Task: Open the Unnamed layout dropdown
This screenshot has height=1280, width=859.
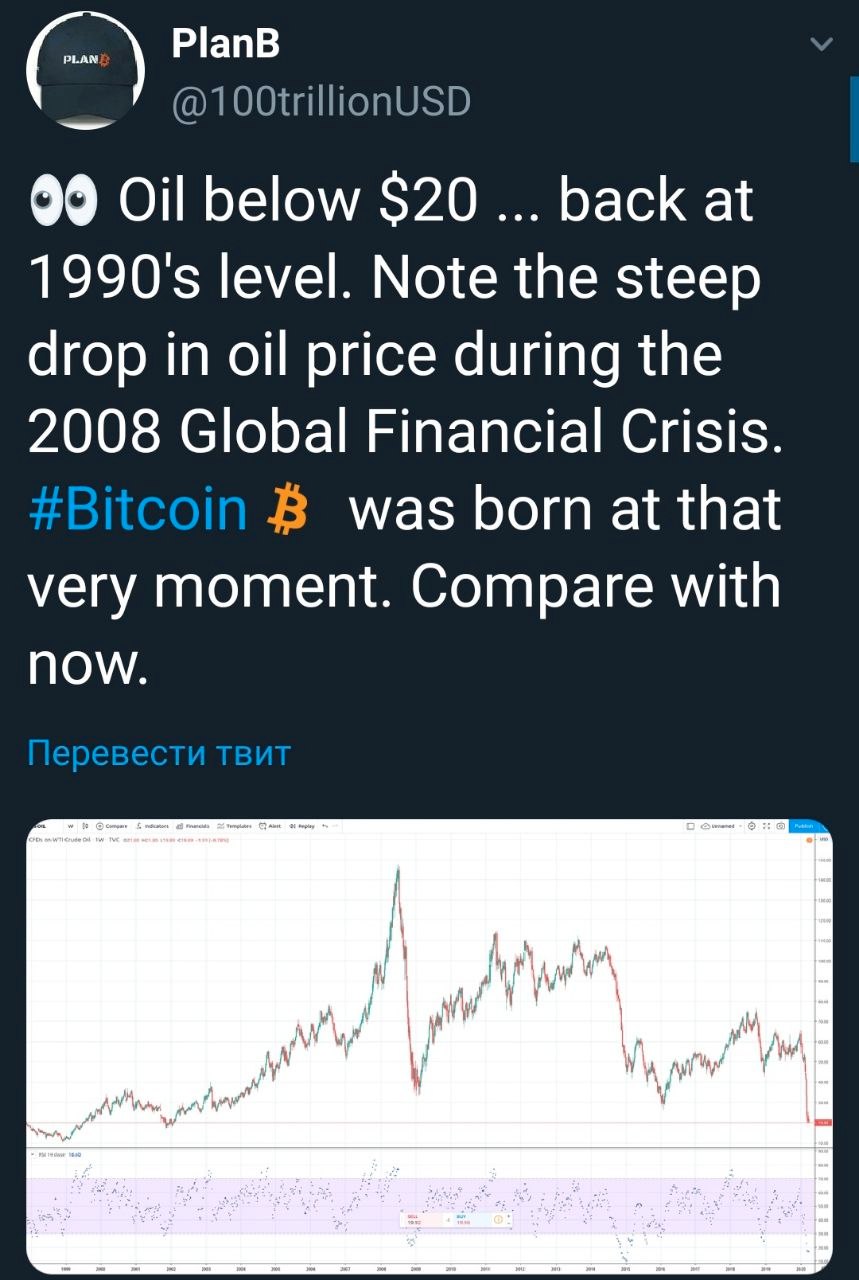Action: pos(722,826)
